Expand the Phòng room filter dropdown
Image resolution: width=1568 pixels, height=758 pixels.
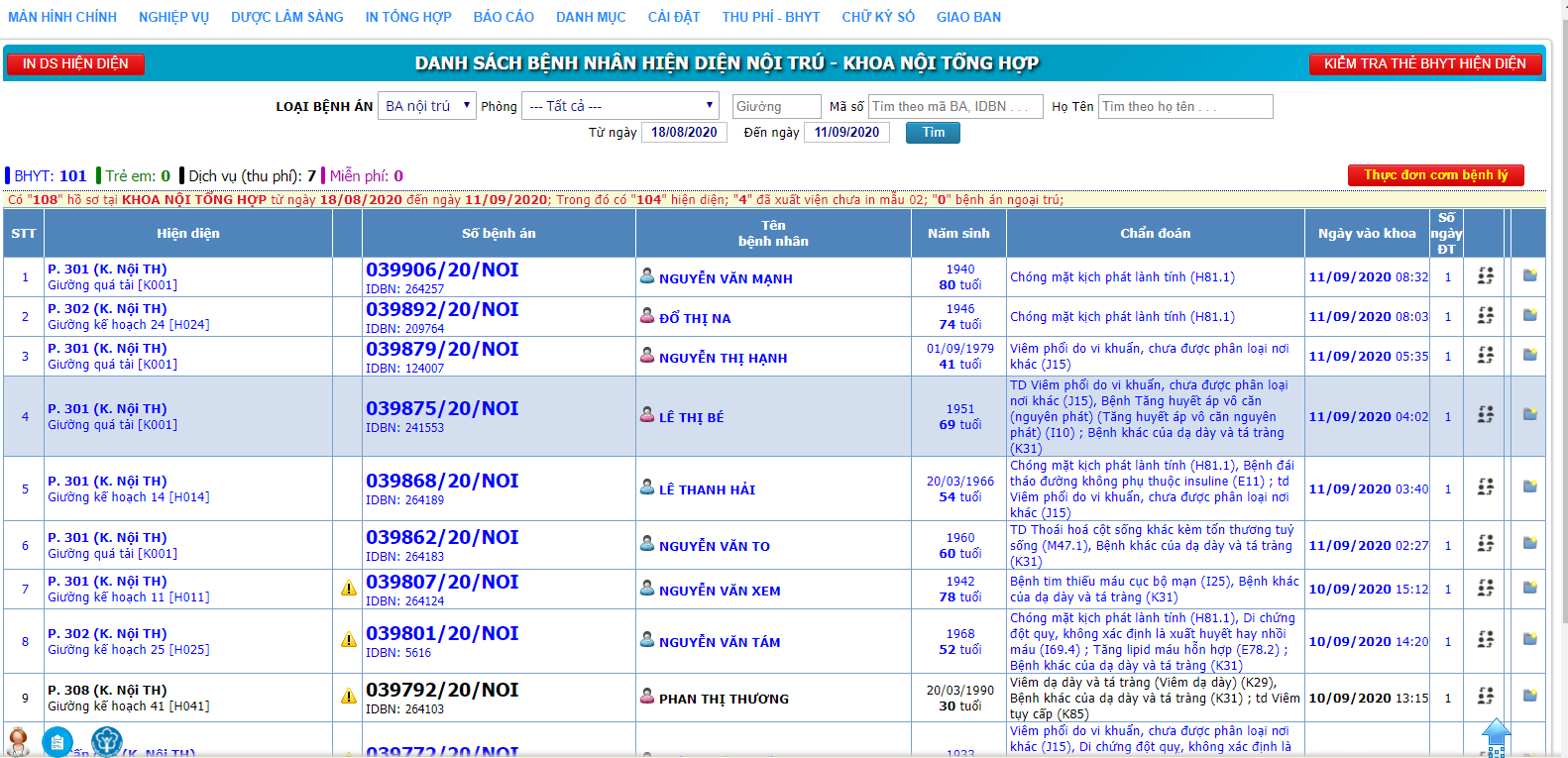(620, 106)
